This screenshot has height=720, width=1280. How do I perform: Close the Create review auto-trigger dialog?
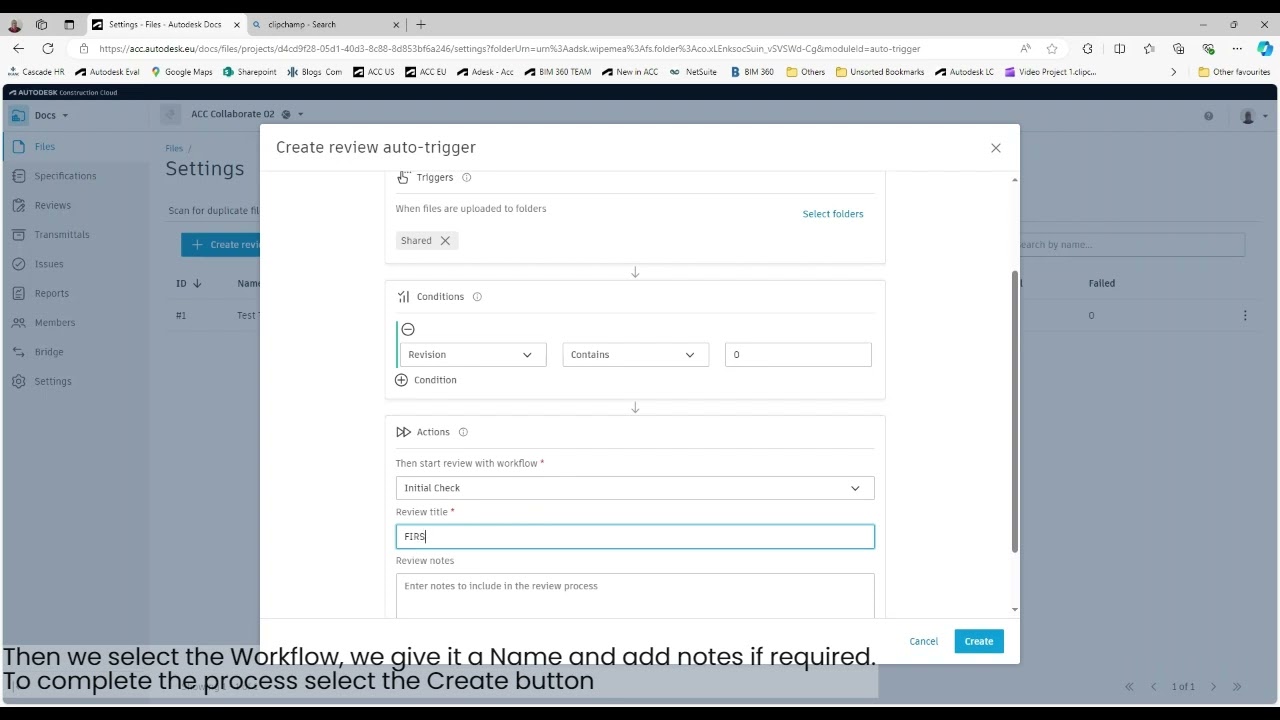coord(996,148)
